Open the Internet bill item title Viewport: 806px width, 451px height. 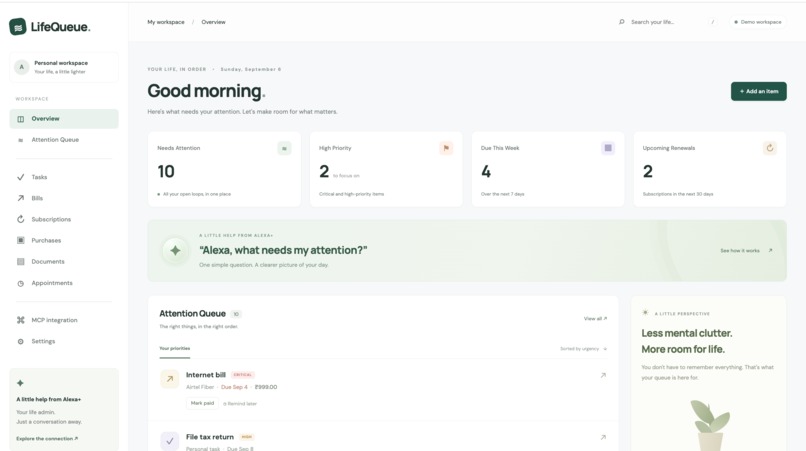click(x=206, y=375)
